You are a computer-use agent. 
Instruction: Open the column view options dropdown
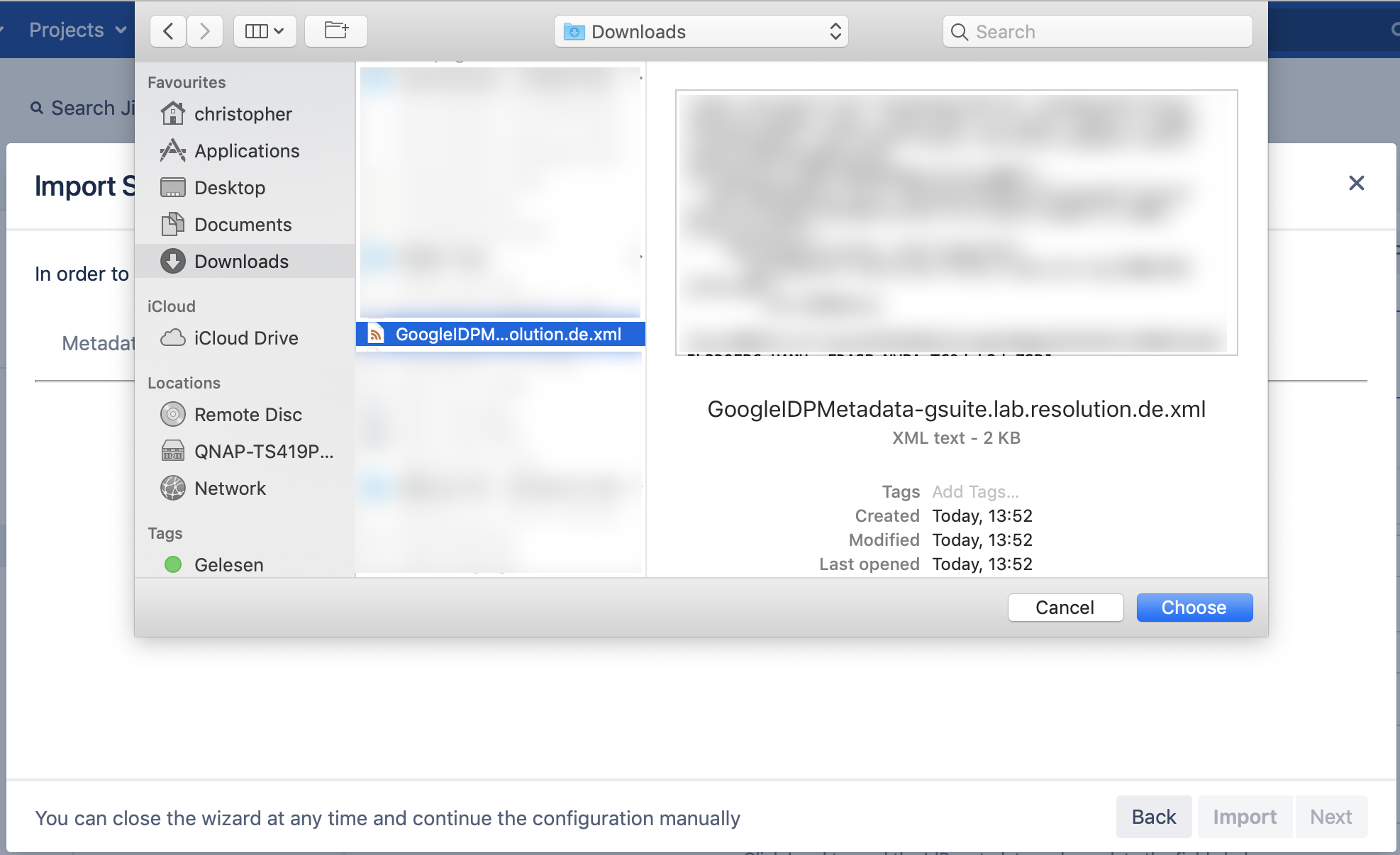(x=265, y=31)
